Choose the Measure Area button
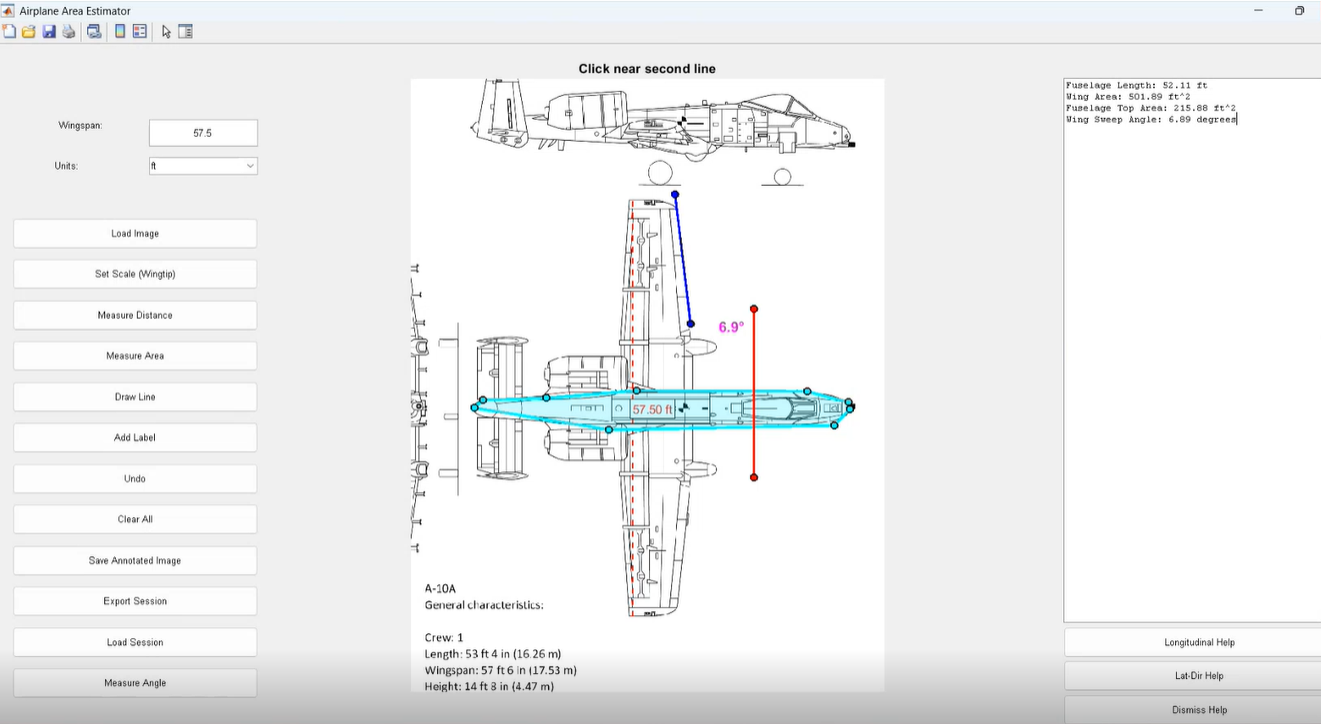The height and width of the screenshot is (724, 1321). (x=135, y=356)
